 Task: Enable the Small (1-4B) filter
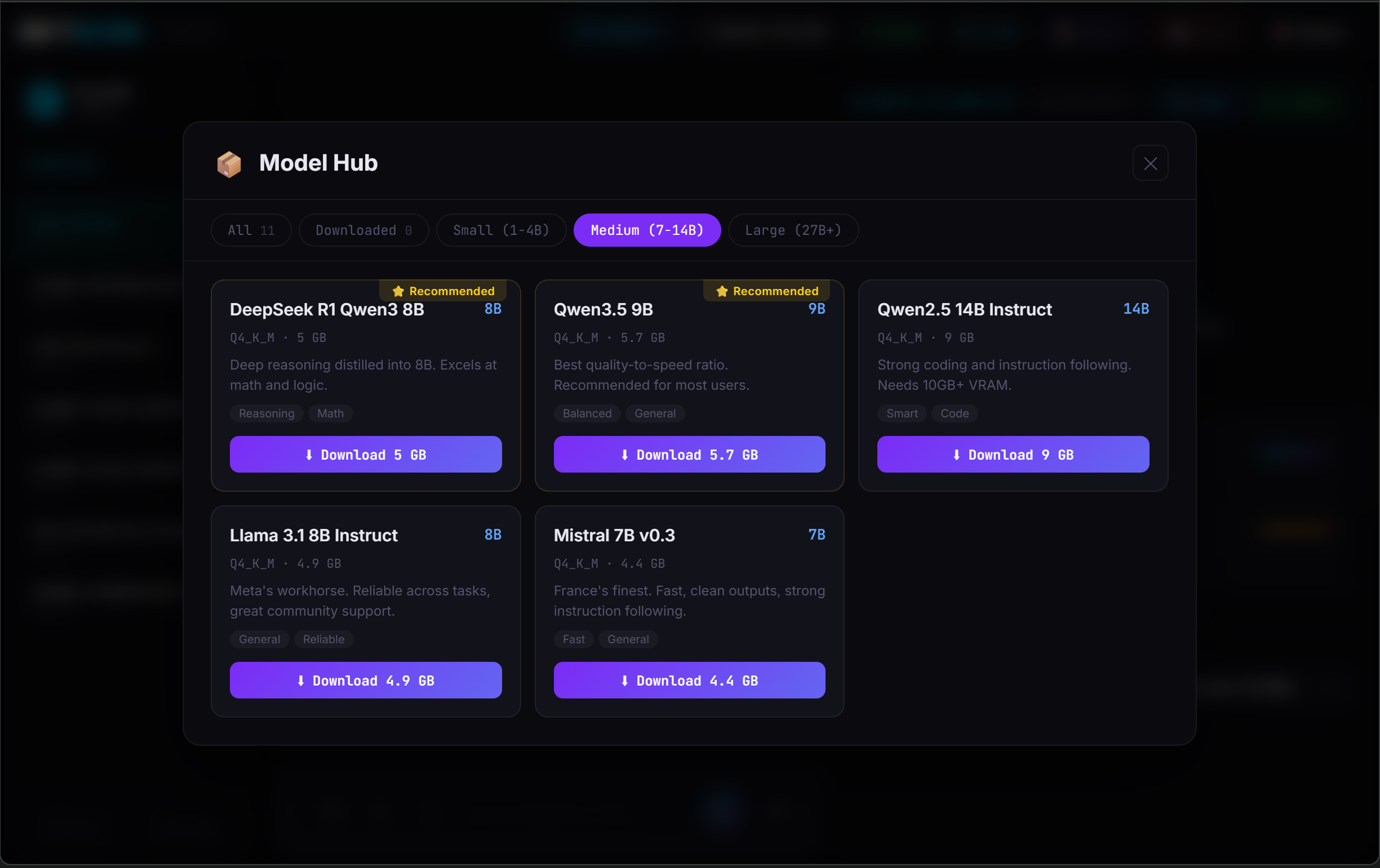[501, 230]
